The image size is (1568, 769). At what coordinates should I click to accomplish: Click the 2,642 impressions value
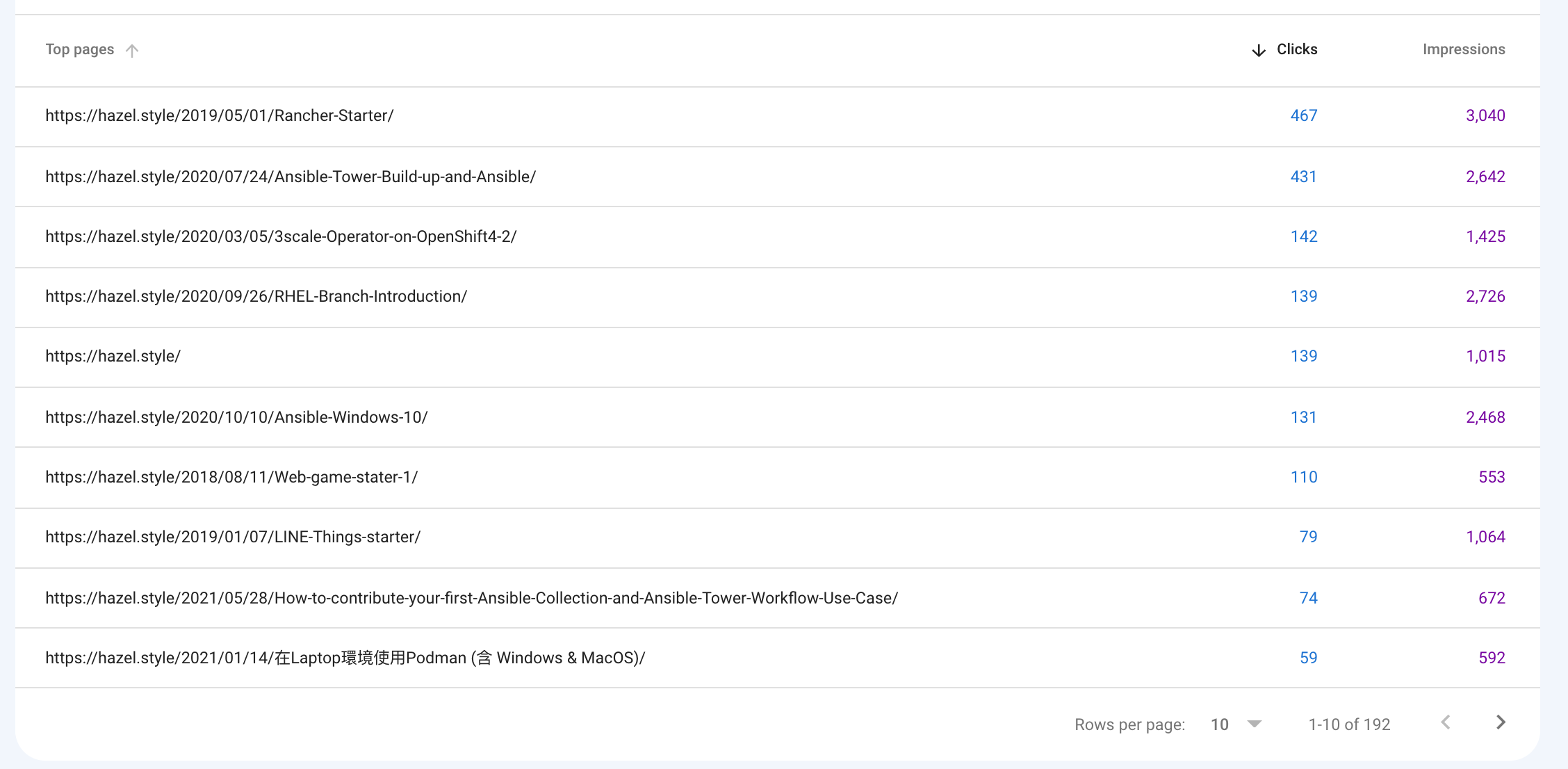1485,177
